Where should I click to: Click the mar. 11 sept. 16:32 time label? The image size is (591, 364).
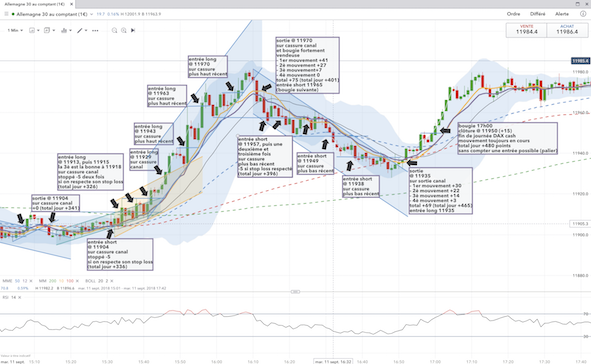[x=333, y=361]
